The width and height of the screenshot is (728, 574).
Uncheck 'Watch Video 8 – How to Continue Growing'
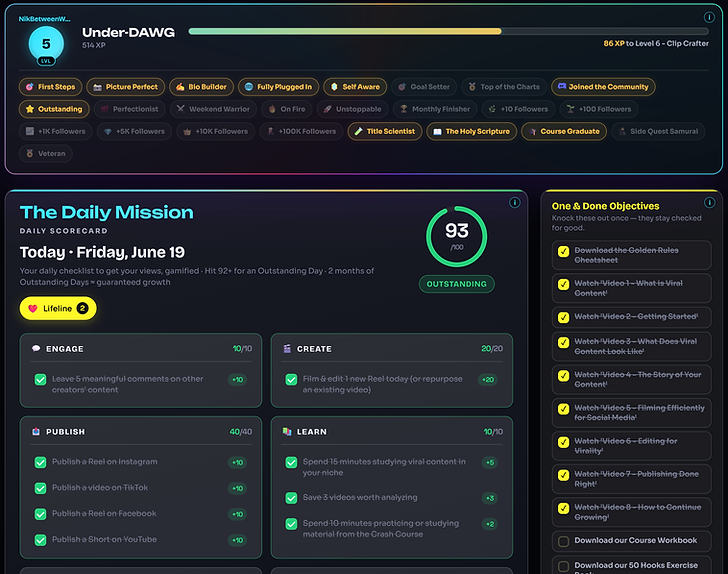564,508
